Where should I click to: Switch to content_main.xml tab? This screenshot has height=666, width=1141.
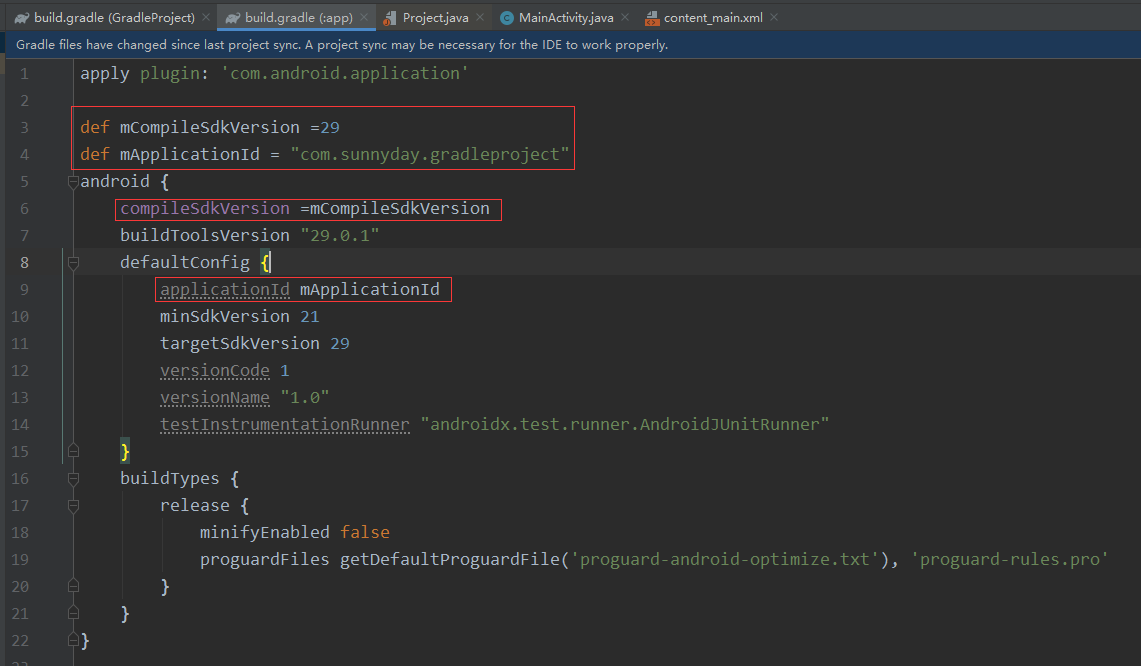[x=713, y=17]
